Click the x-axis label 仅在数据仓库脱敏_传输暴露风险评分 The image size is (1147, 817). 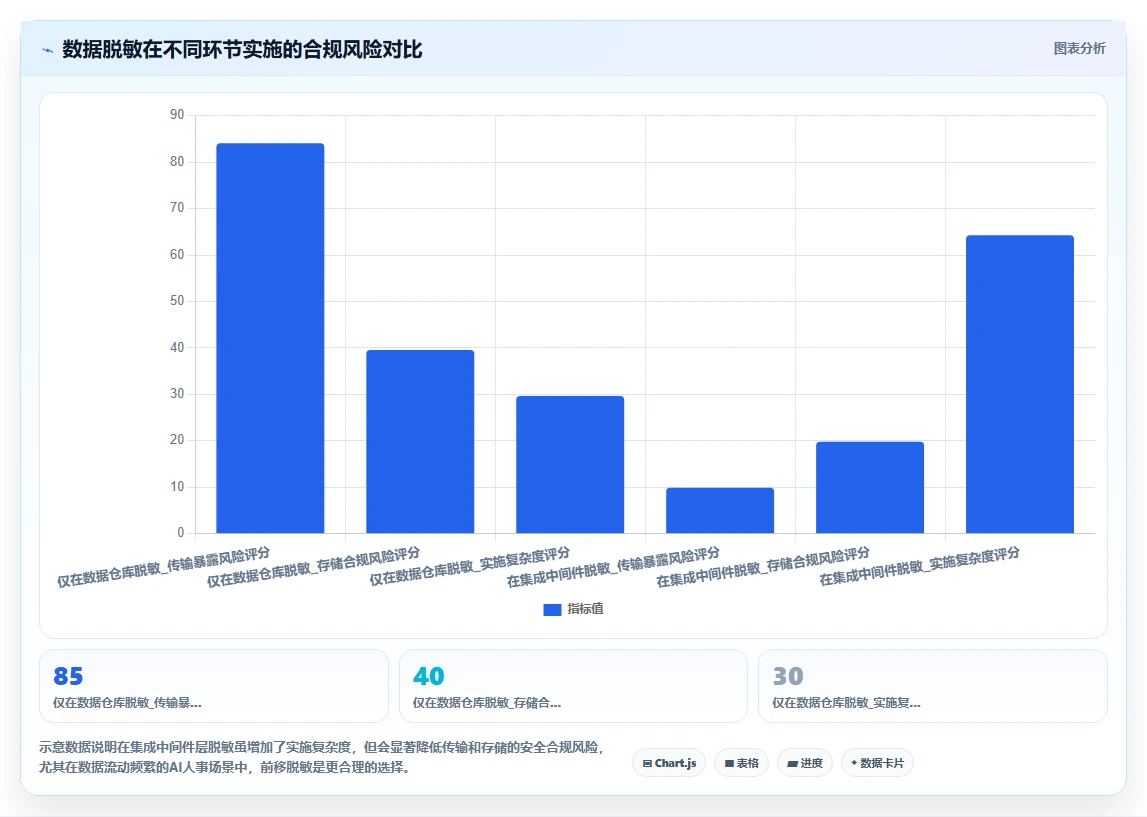pos(164,567)
